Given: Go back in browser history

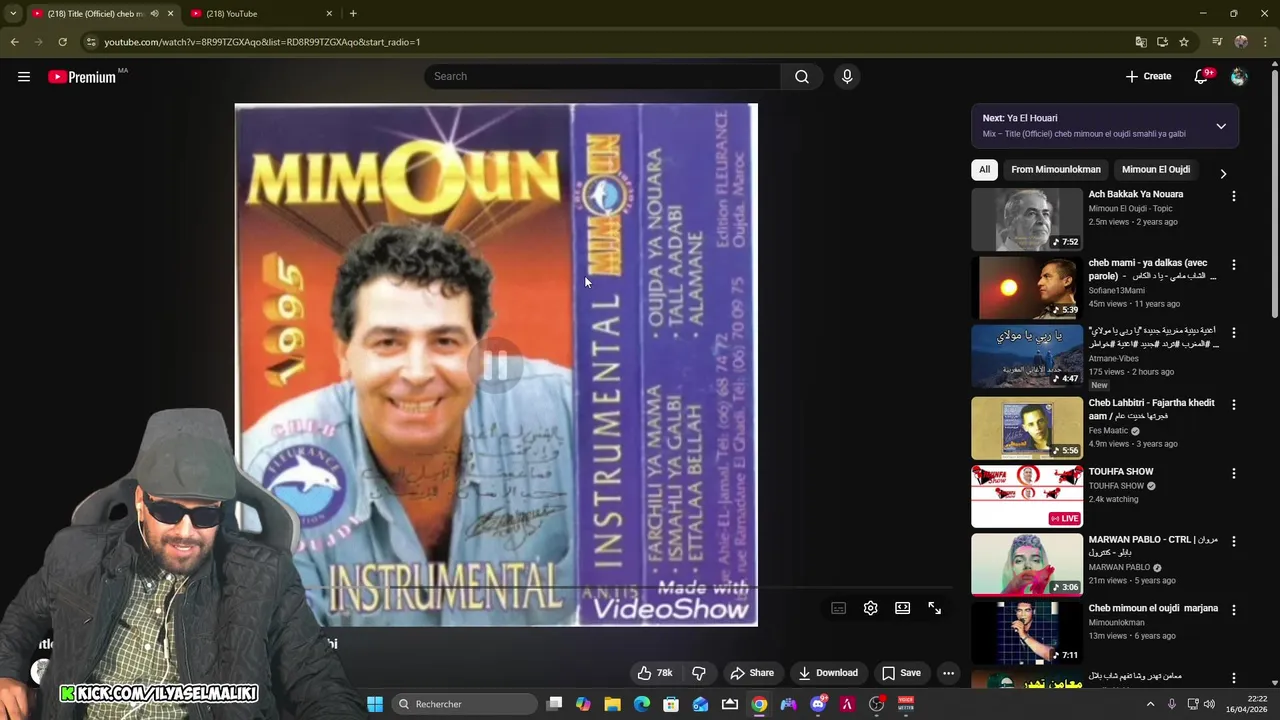Looking at the screenshot, I should (x=14, y=42).
